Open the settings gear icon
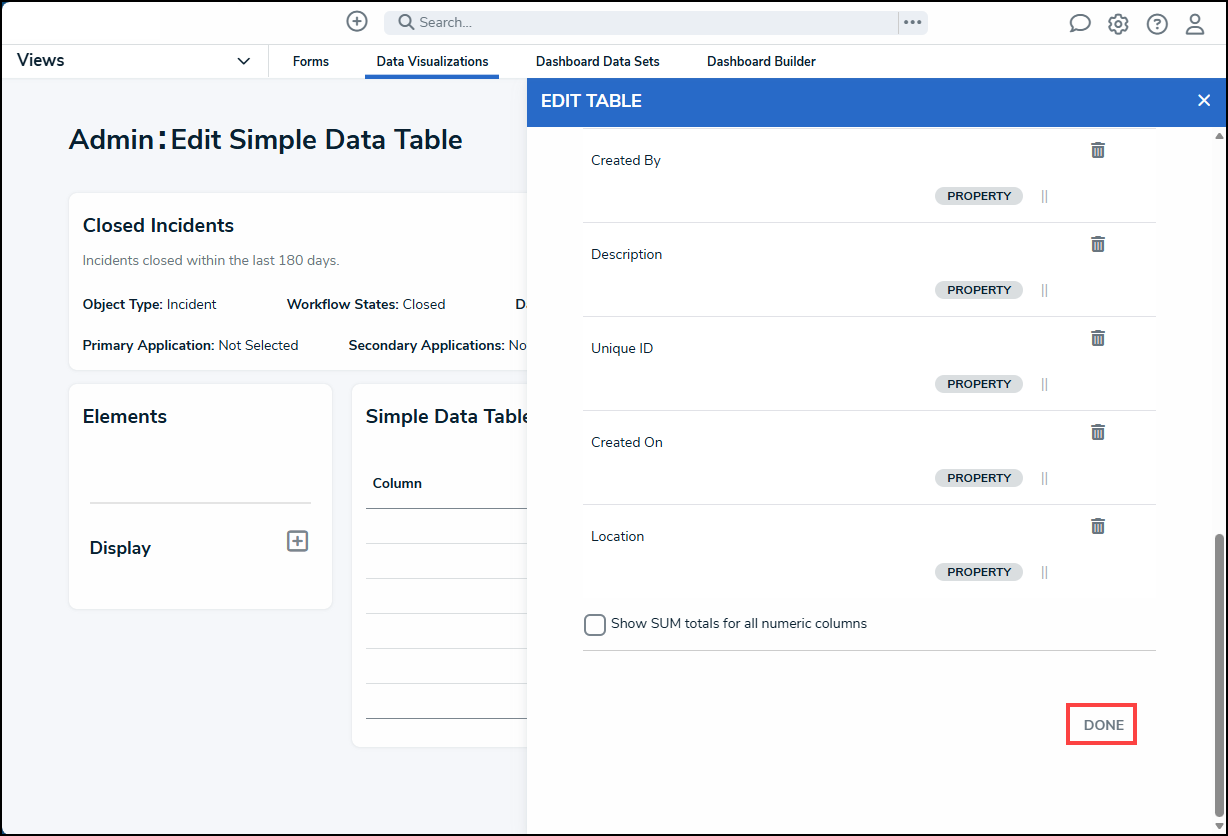 1118,24
